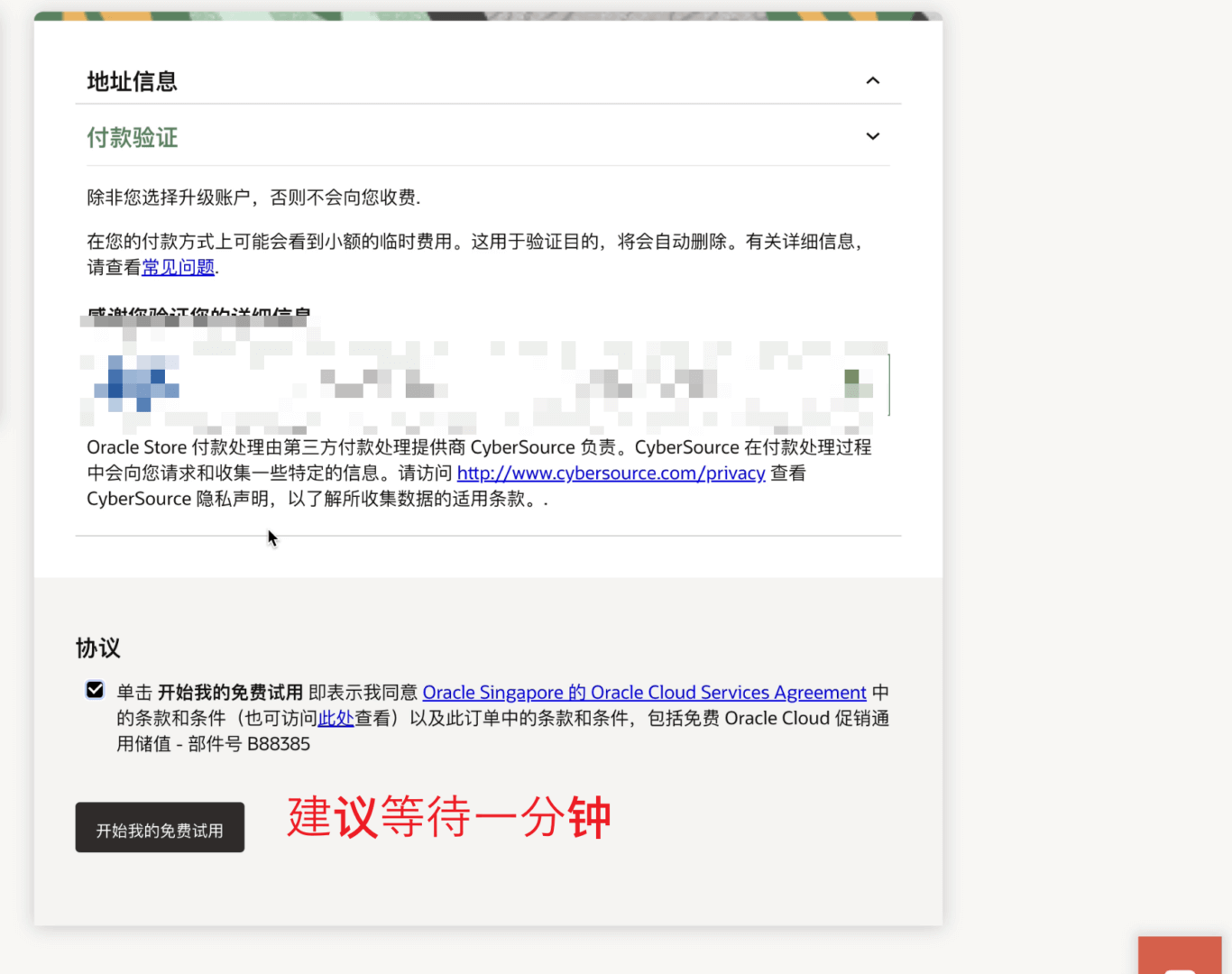Screen dimensions: 1232x974
Task: Uncheck the agreement consent checkbox
Action: tap(95, 690)
